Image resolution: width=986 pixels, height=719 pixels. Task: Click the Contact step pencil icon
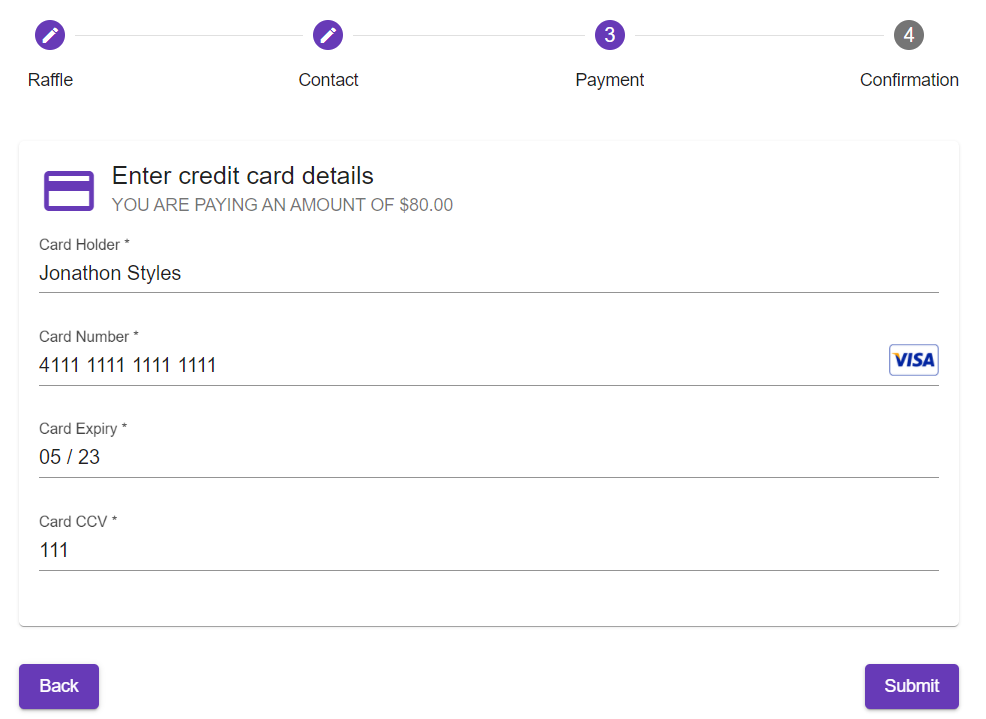[x=328, y=34]
